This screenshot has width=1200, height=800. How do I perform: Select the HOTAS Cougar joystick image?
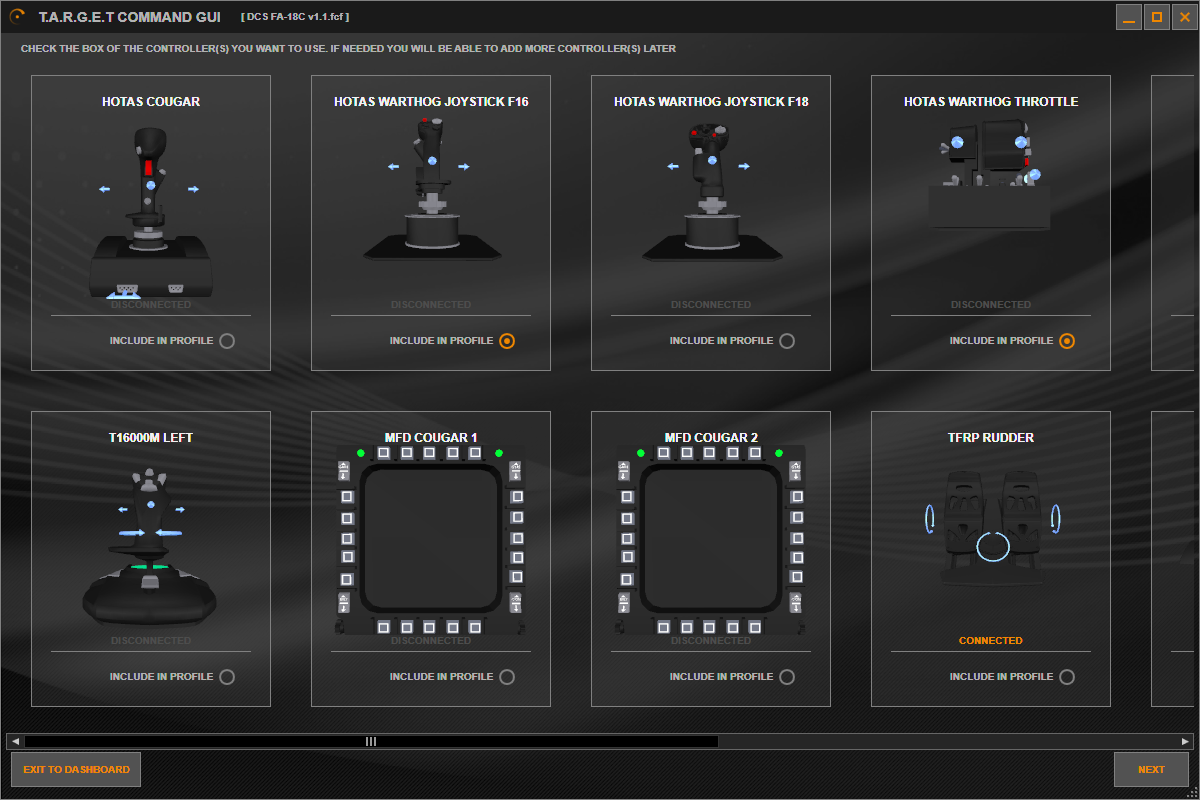(x=151, y=213)
